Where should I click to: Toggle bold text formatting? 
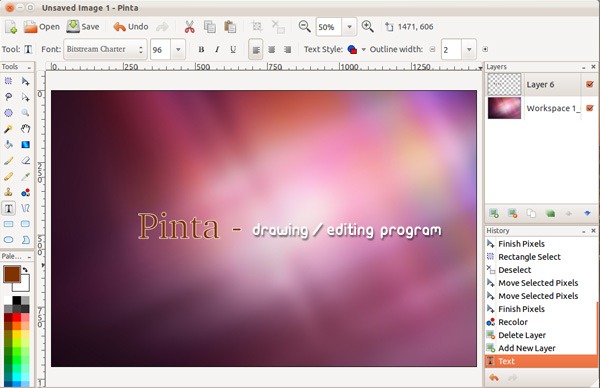[x=201, y=49]
